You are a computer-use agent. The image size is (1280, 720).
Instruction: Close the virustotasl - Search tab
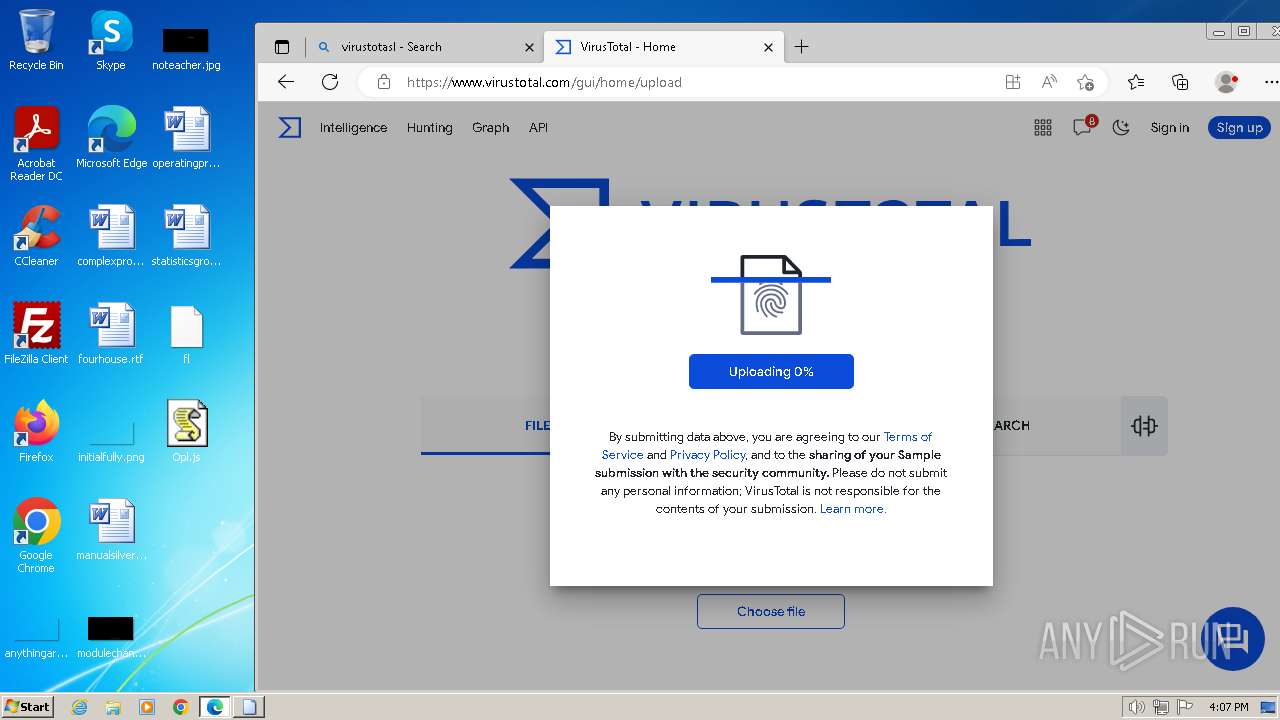coord(529,47)
